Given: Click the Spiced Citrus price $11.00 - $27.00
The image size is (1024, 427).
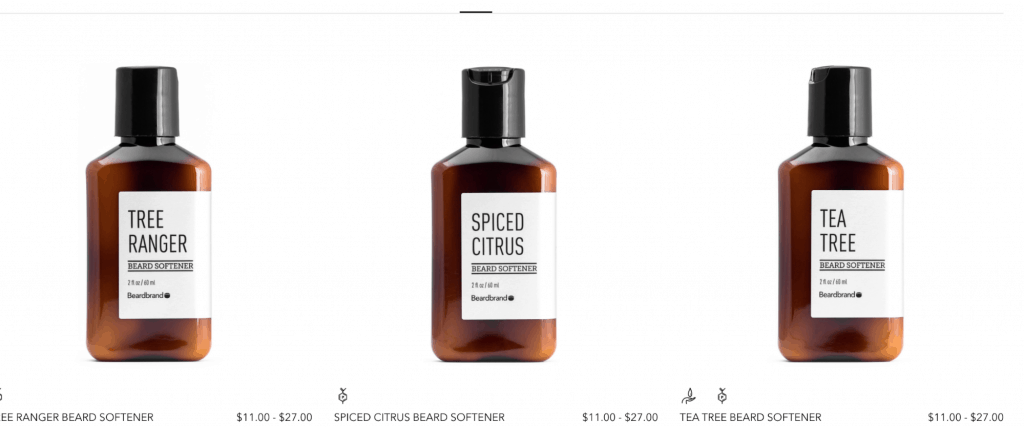Looking at the screenshot, I should 620,417.
